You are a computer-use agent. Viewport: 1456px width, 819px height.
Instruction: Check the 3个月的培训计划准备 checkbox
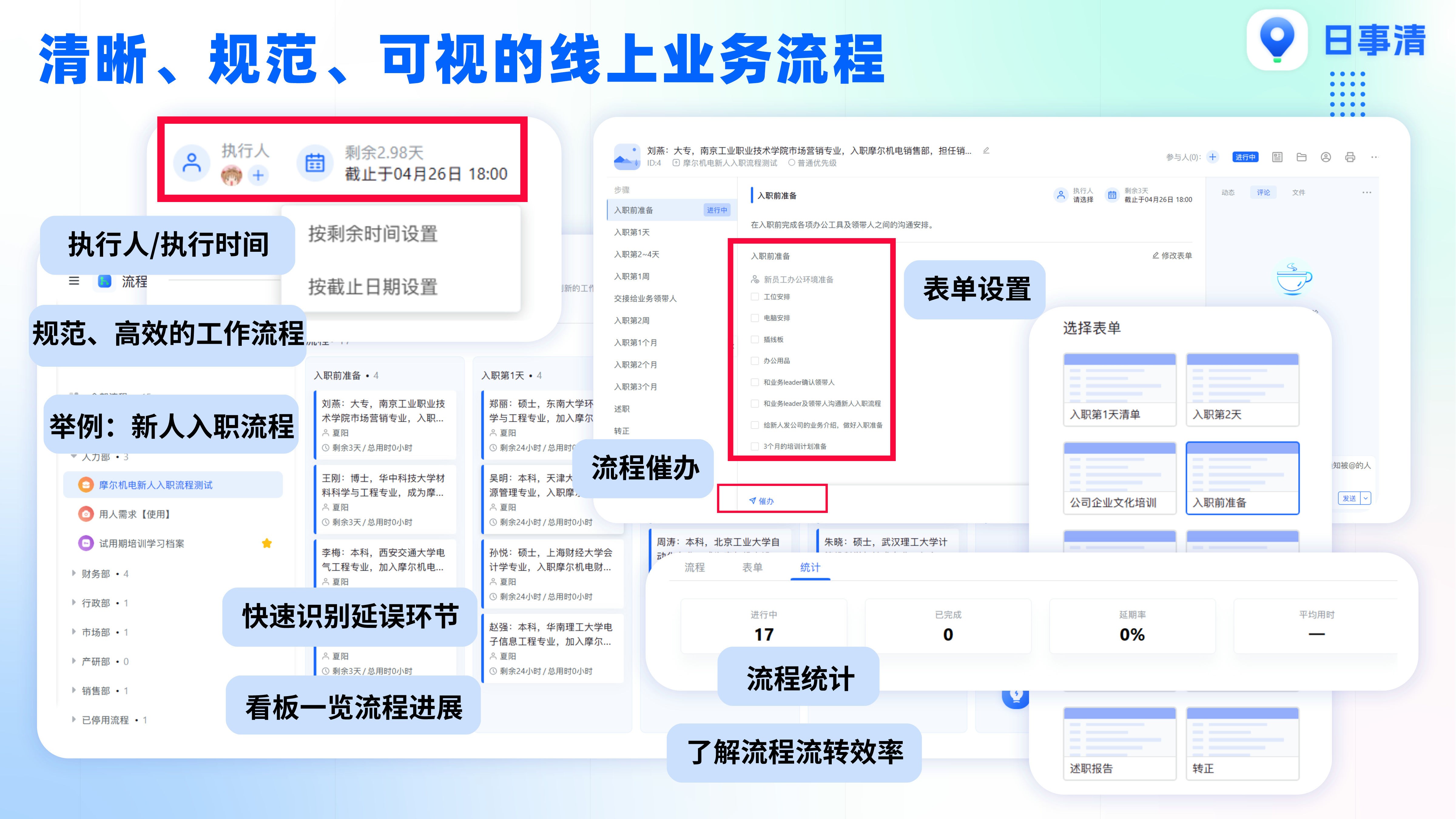[x=755, y=447]
